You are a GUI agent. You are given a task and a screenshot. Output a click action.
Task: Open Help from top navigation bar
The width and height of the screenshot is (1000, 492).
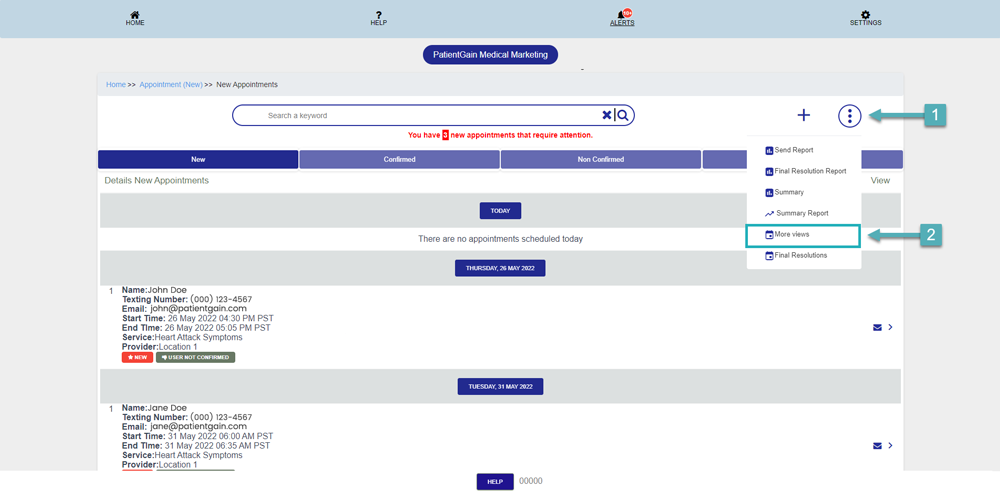(379, 19)
